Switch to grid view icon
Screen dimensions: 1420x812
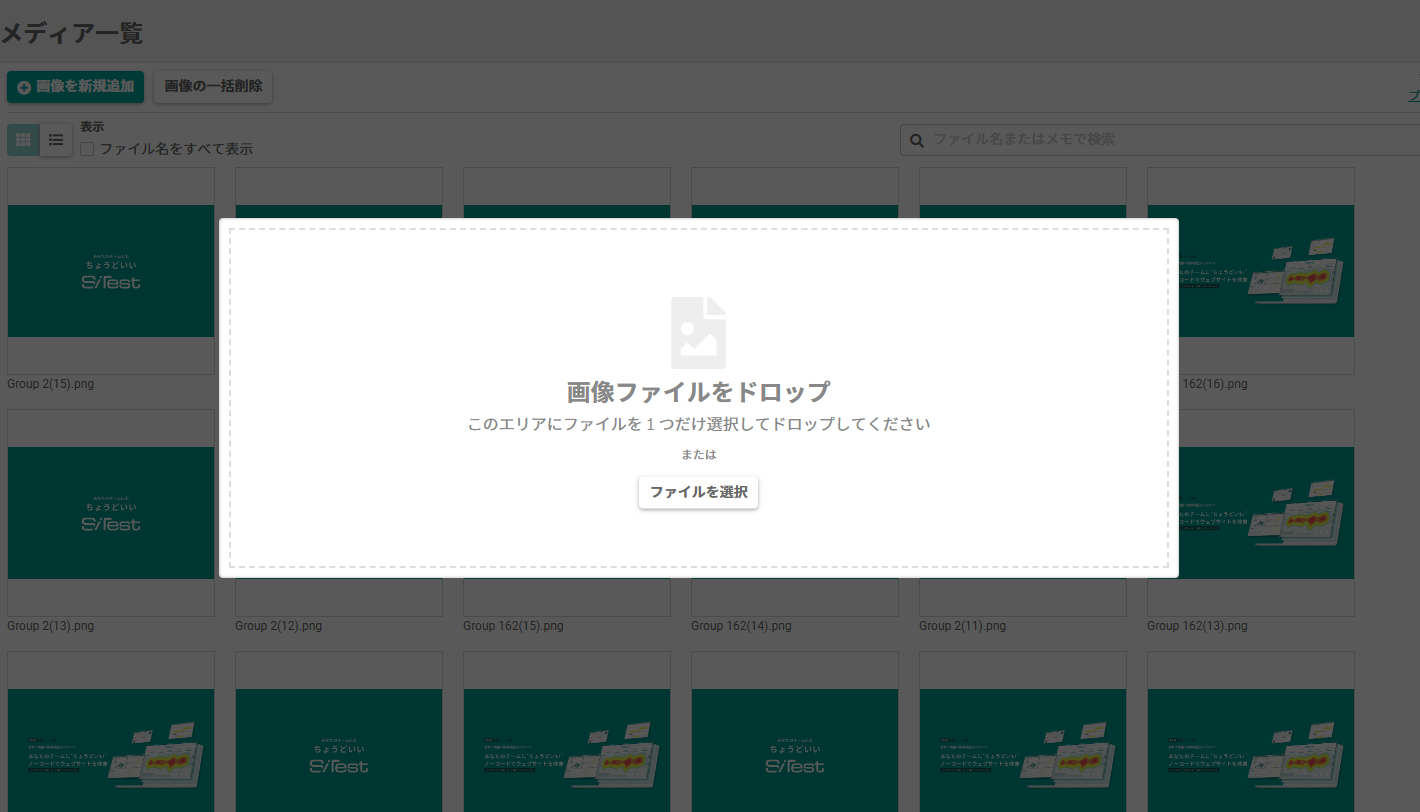coord(23,140)
